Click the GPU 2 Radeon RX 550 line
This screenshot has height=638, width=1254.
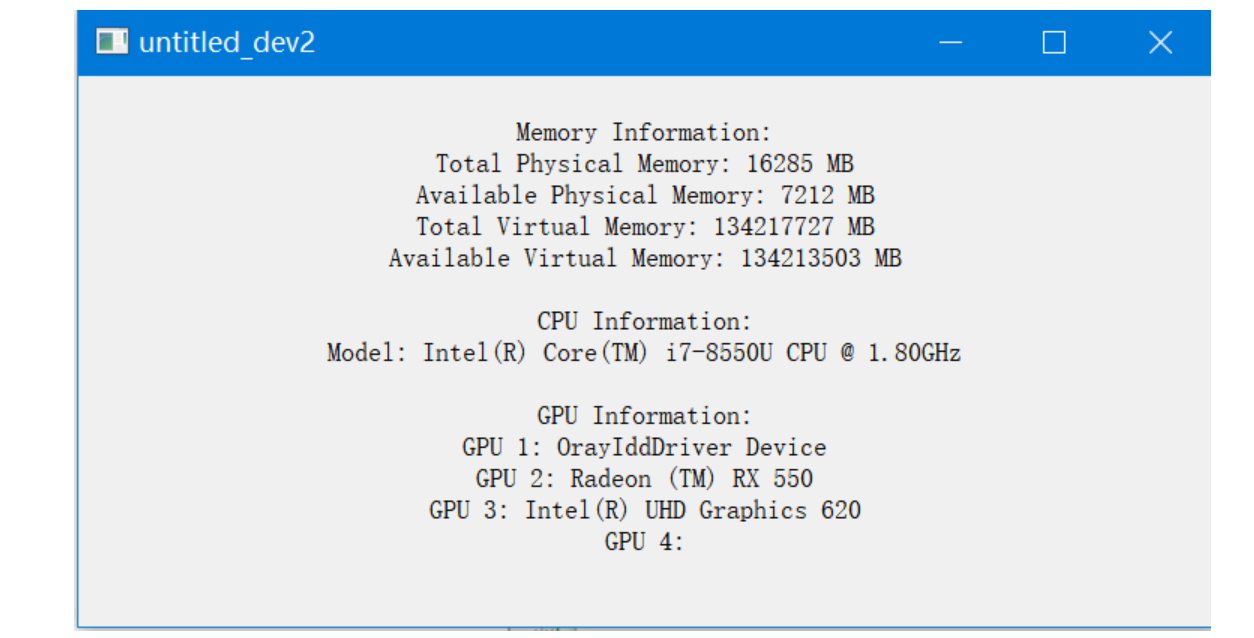click(x=644, y=479)
